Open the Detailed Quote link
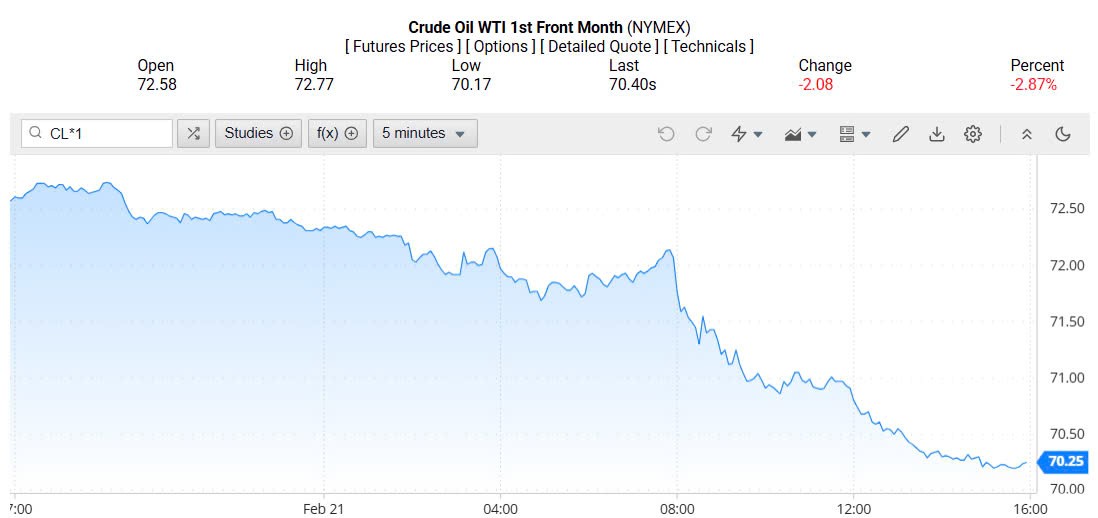 click(x=599, y=47)
